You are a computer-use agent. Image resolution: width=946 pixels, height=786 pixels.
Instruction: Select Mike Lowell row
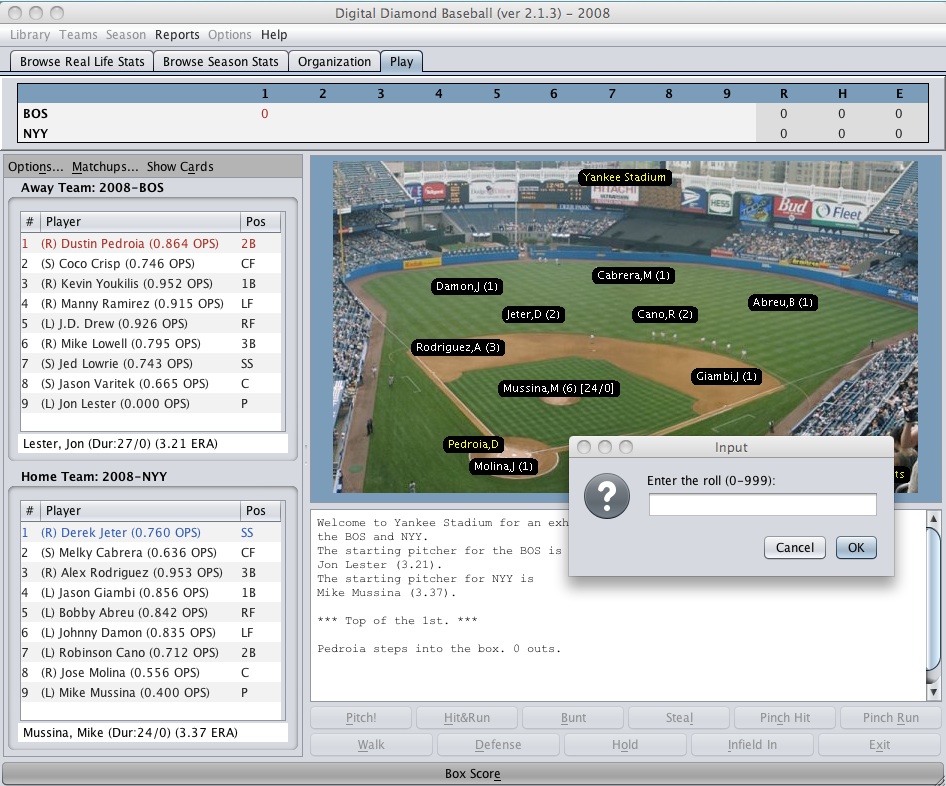coord(151,343)
